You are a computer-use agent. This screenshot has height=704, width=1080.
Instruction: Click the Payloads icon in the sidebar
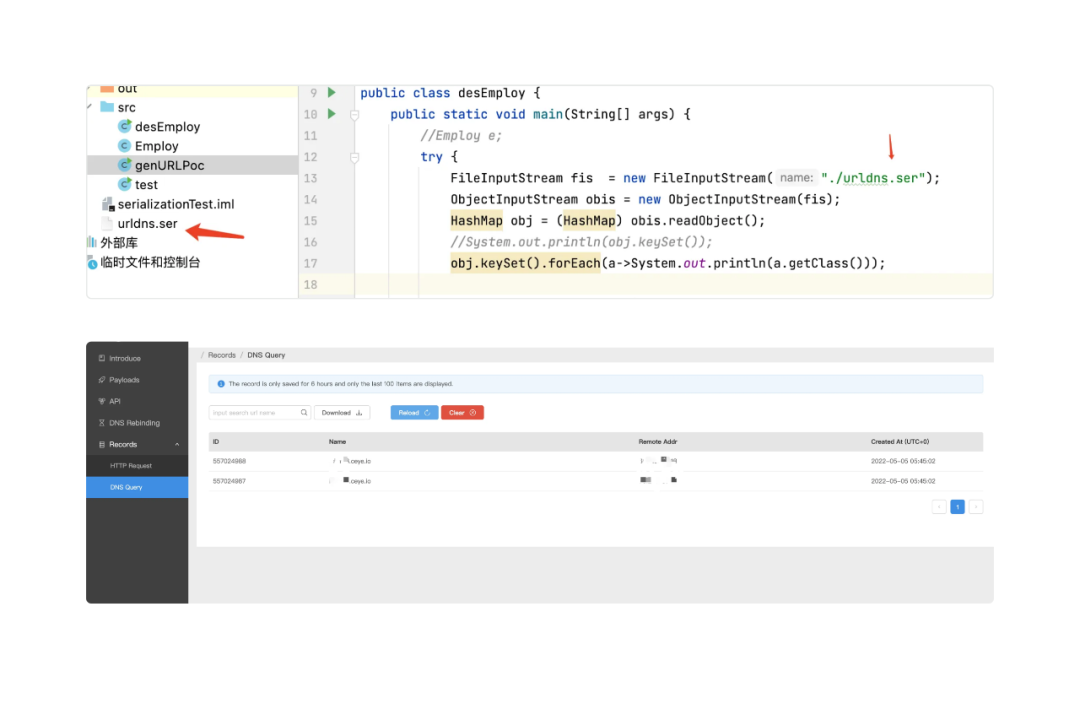click(x=102, y=380)
